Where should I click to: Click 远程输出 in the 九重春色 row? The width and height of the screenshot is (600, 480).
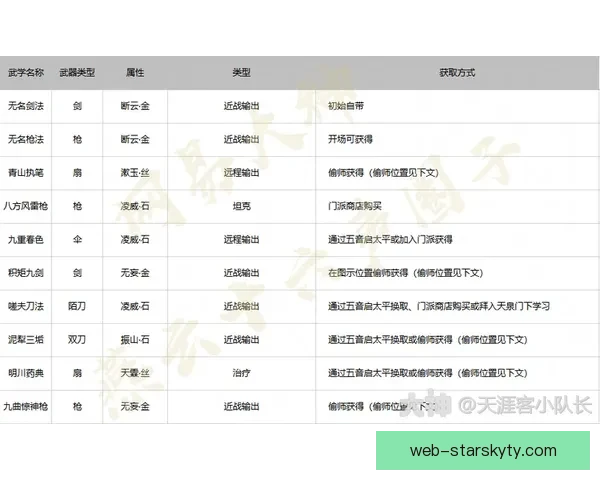pos(241,240)
